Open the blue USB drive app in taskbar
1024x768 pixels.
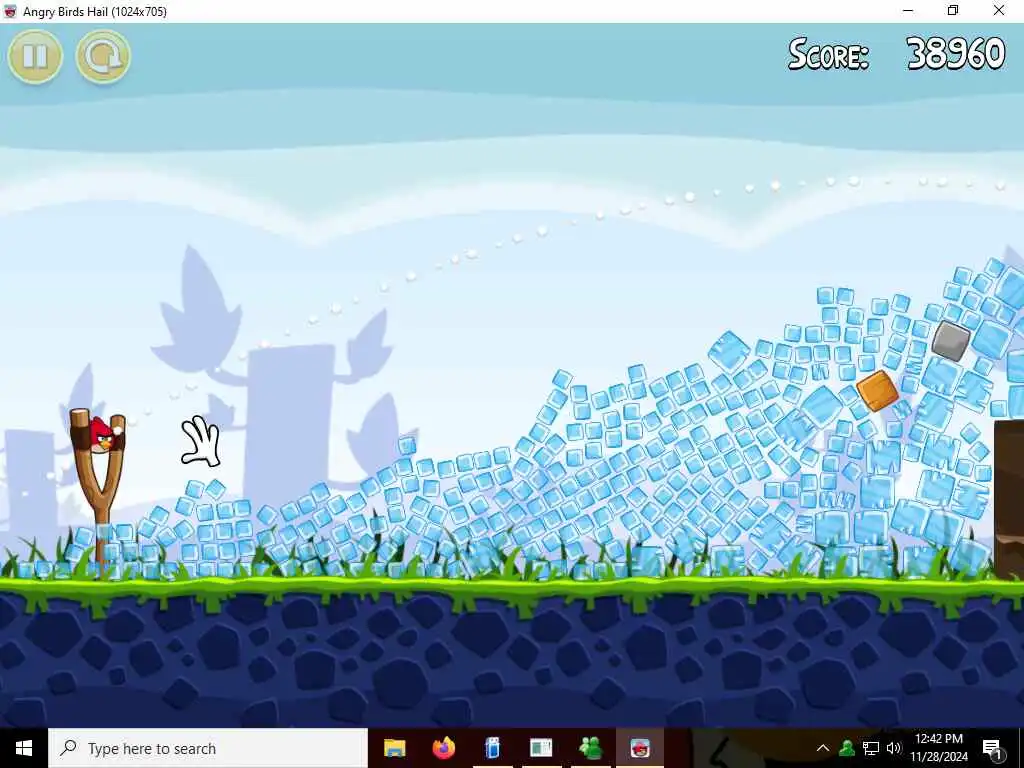pos(492,748)
